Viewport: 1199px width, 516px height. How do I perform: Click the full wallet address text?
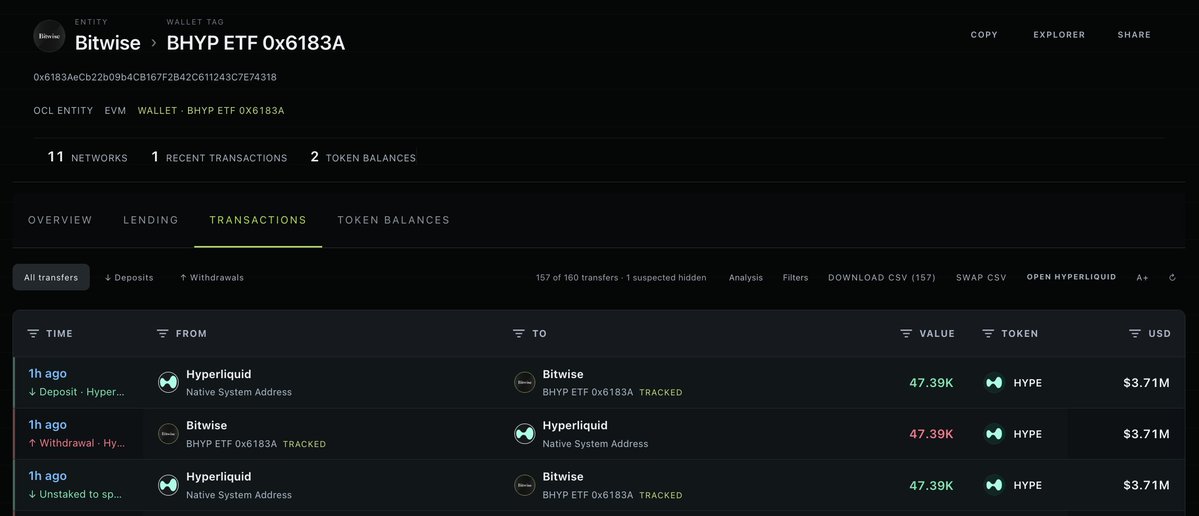(x=155, y=77)
